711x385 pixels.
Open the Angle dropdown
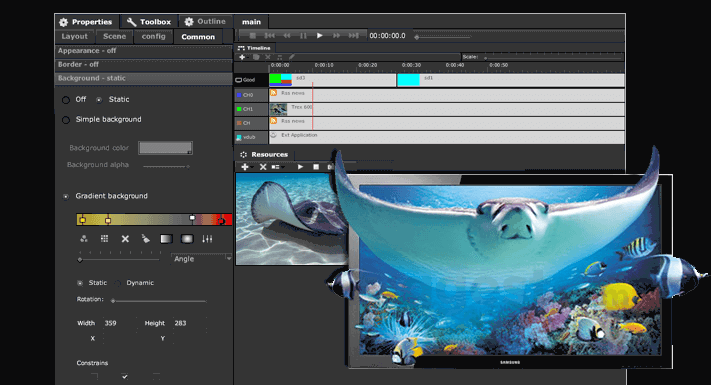202,258
